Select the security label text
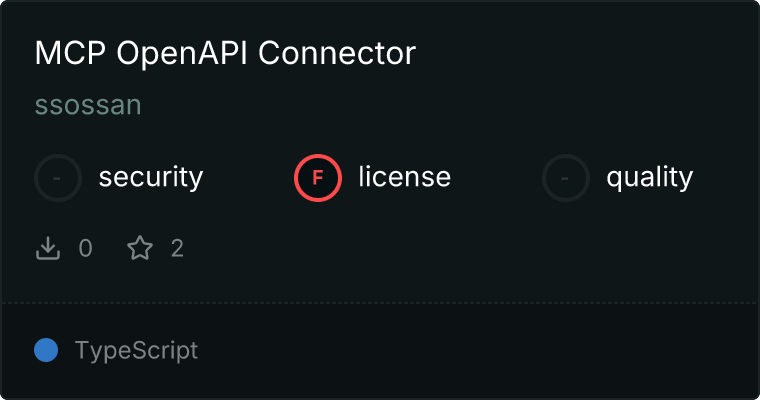760x400 pixels. point(151,178)
